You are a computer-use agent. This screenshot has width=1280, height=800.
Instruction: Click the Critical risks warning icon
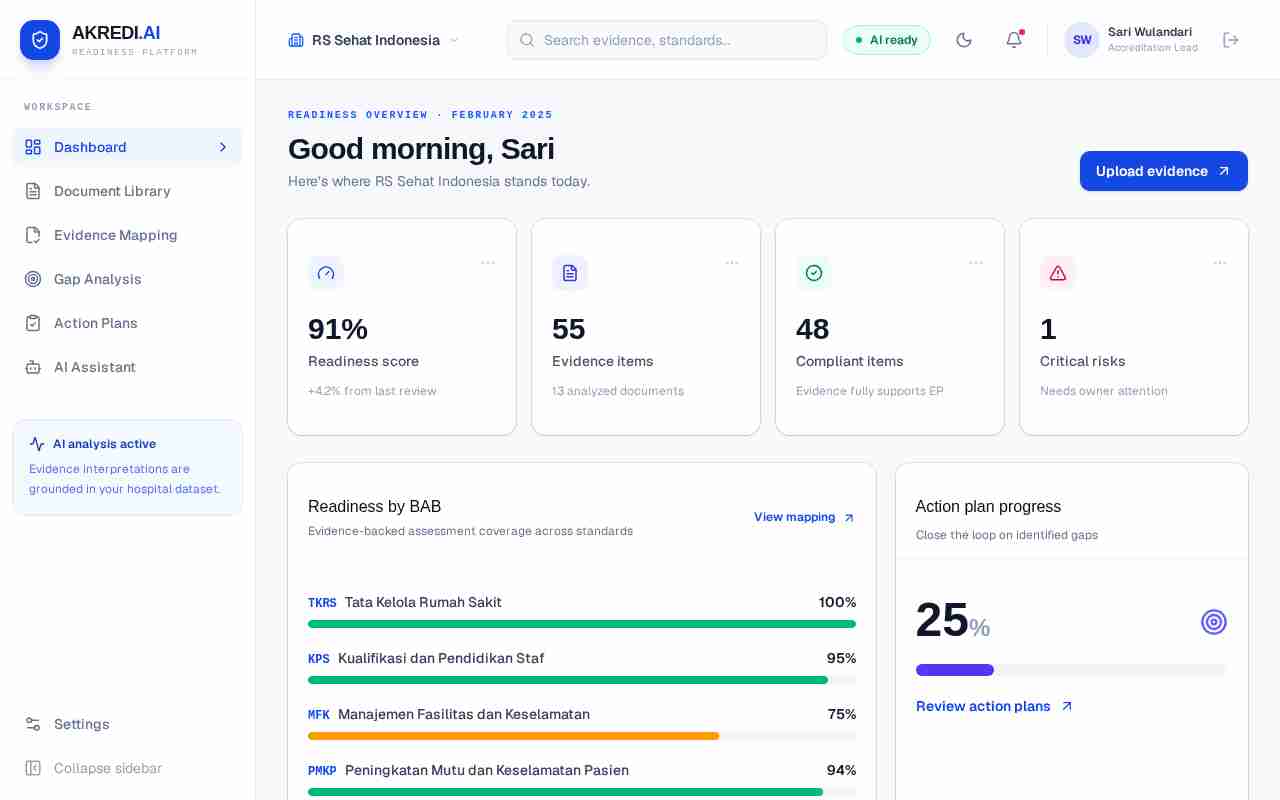coord(1058,273)
